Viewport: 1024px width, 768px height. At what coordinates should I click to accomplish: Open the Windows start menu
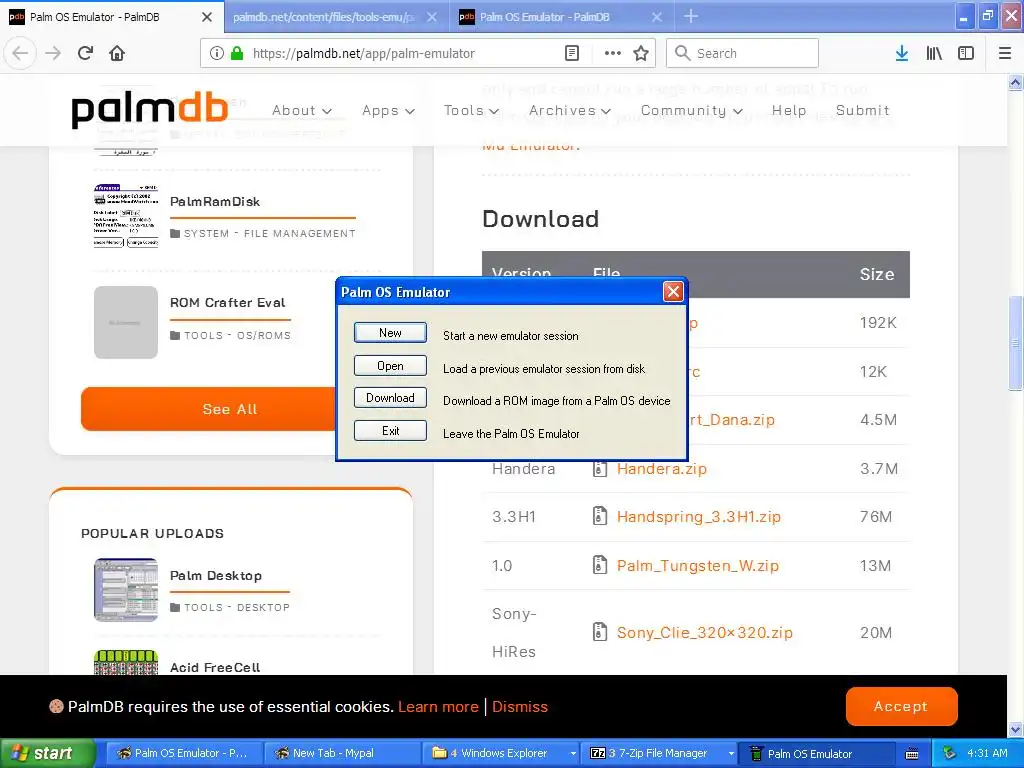click(x=46, y=753)
